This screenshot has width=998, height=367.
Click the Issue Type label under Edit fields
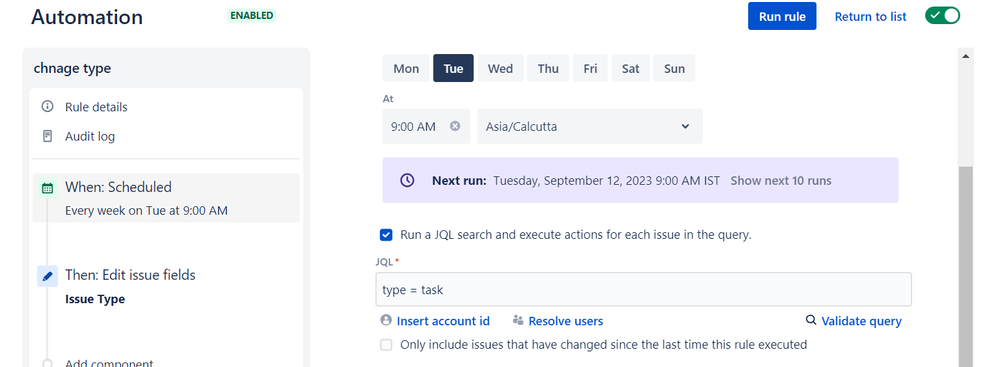[95, 299]
